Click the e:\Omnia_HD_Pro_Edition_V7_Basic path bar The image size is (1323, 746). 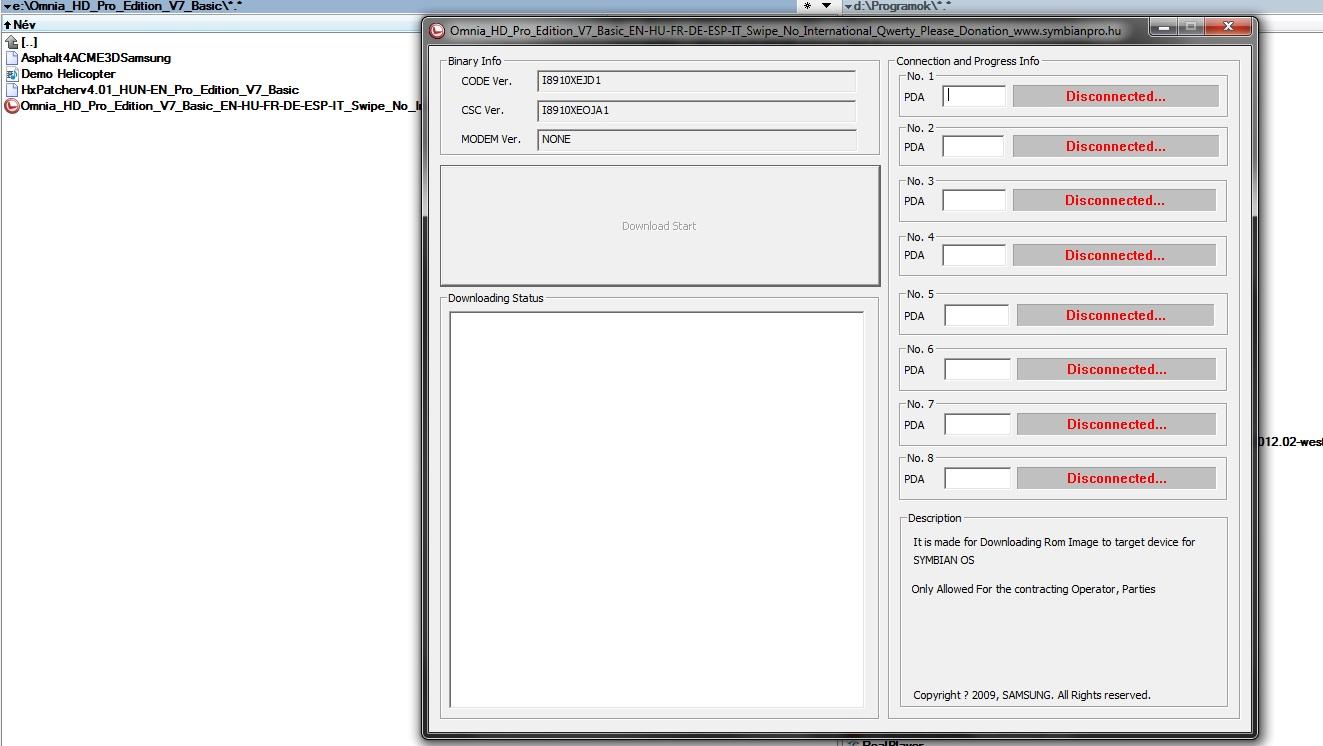click(x=400, y=6)
